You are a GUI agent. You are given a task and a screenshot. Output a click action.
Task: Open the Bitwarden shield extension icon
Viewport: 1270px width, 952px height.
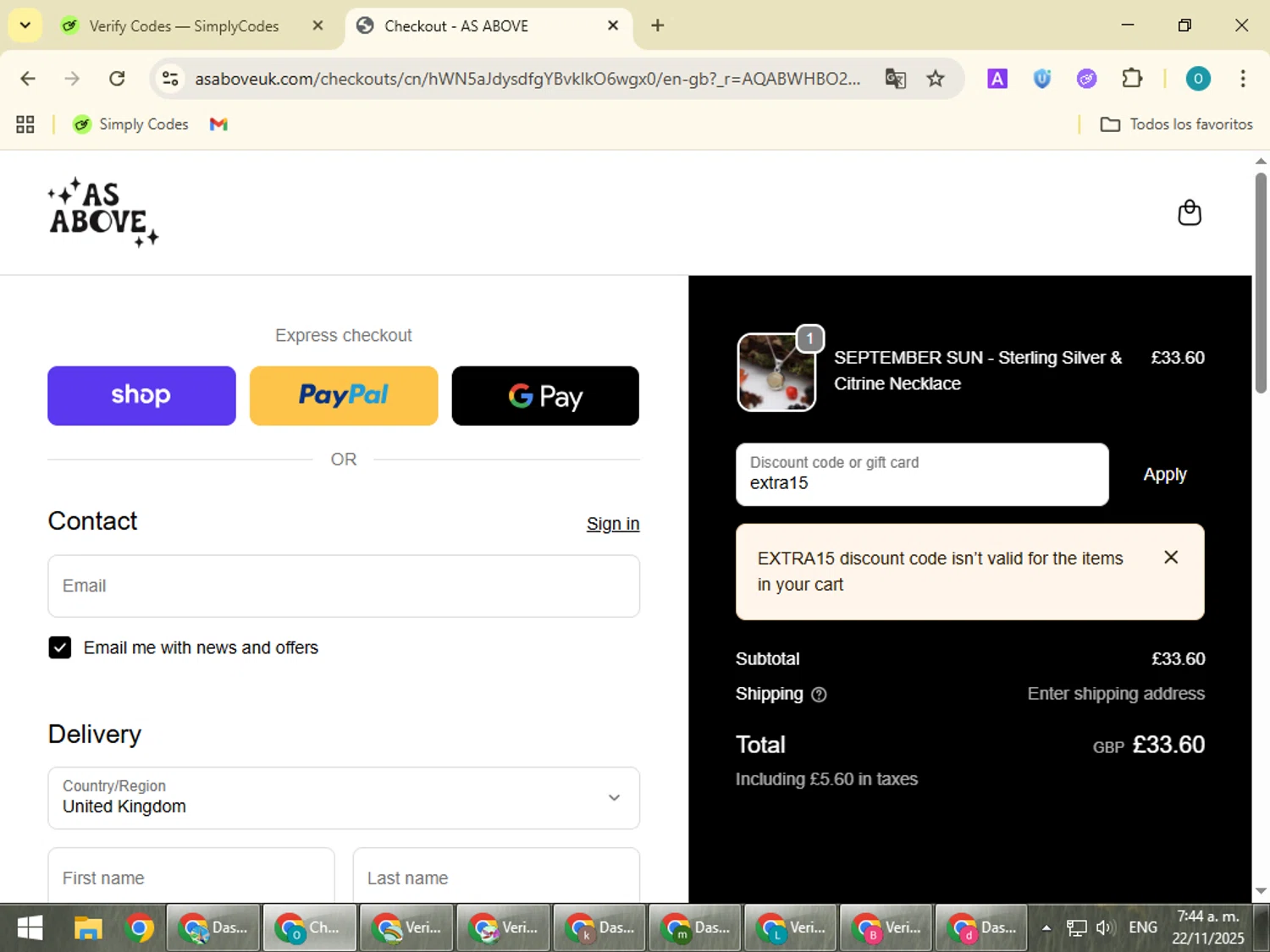pos(1042,79)
